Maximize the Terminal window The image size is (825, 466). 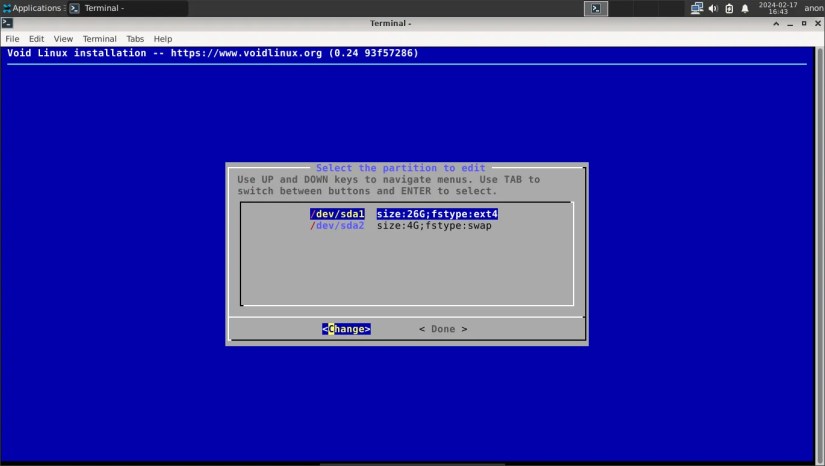click(x=804, y=24)
